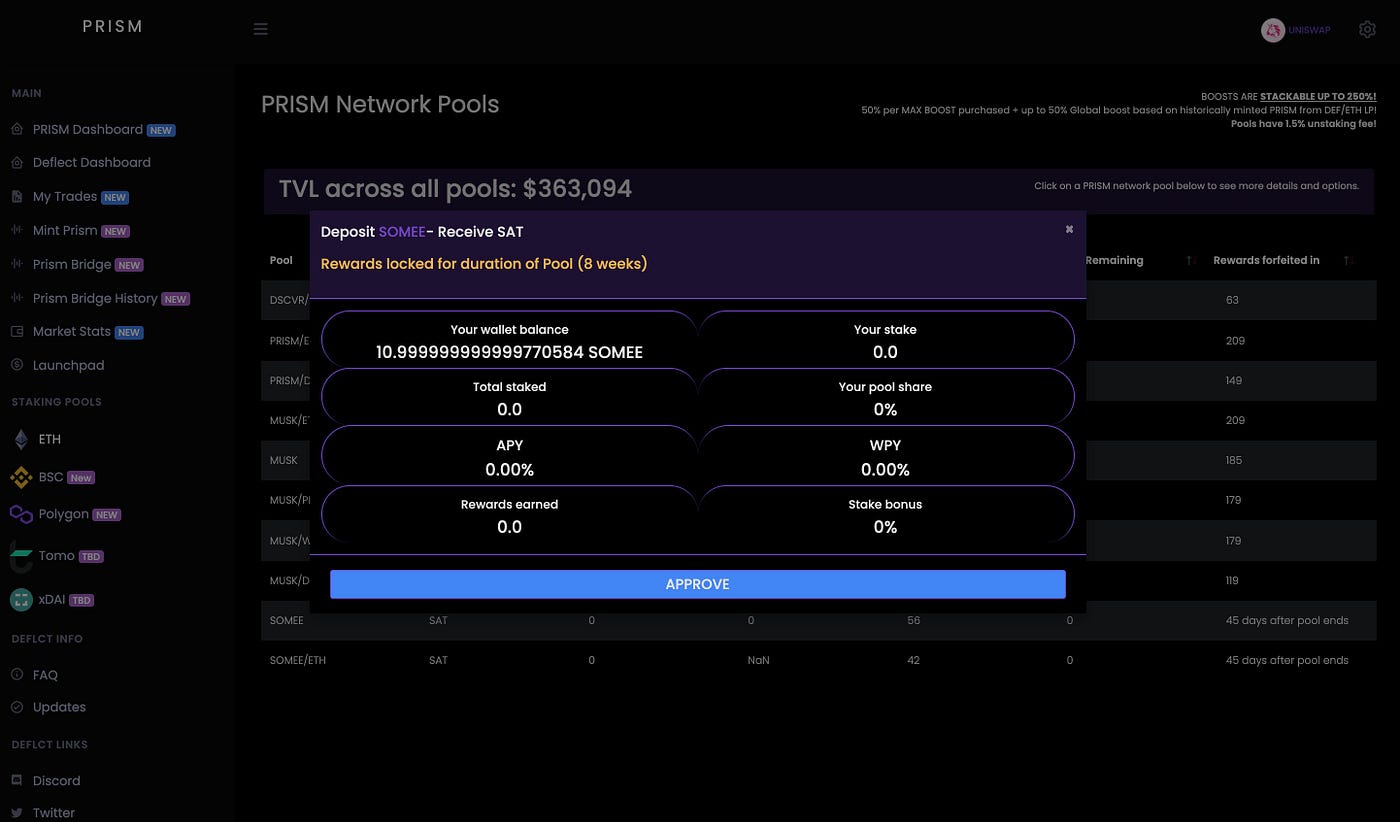Viewport: 1400px width, 822px height.
Task: Click the FAQ info icon
Action: (x=17, y=675)
